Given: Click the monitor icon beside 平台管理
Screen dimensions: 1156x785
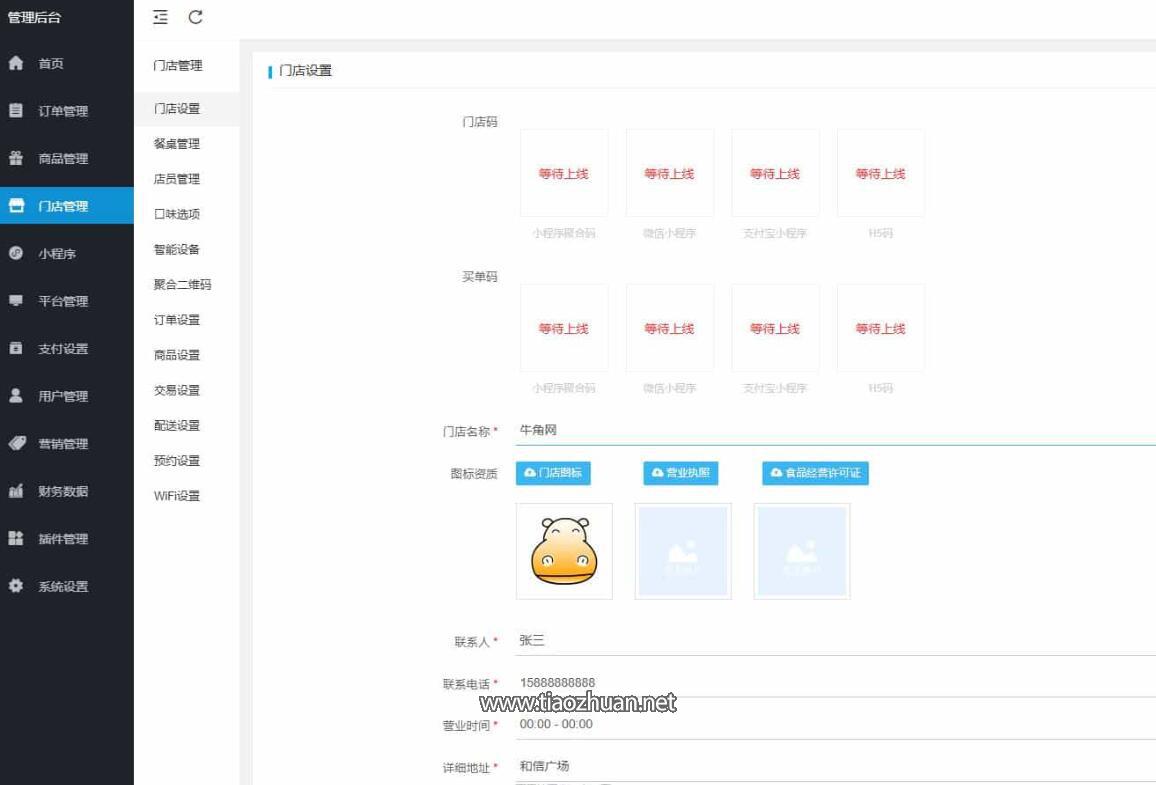Looking at the screenshot, I should (16, 301).
